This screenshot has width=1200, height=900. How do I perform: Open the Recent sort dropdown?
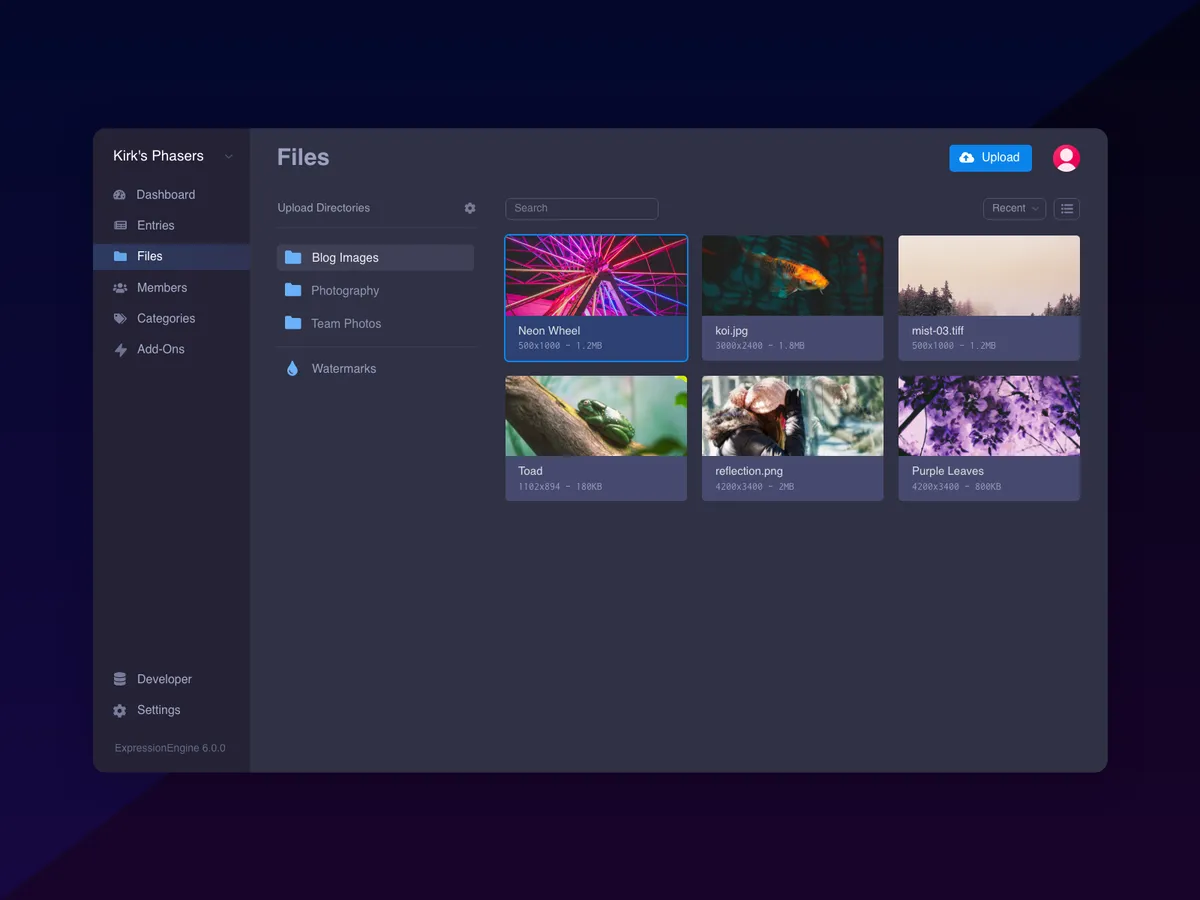1013,208
